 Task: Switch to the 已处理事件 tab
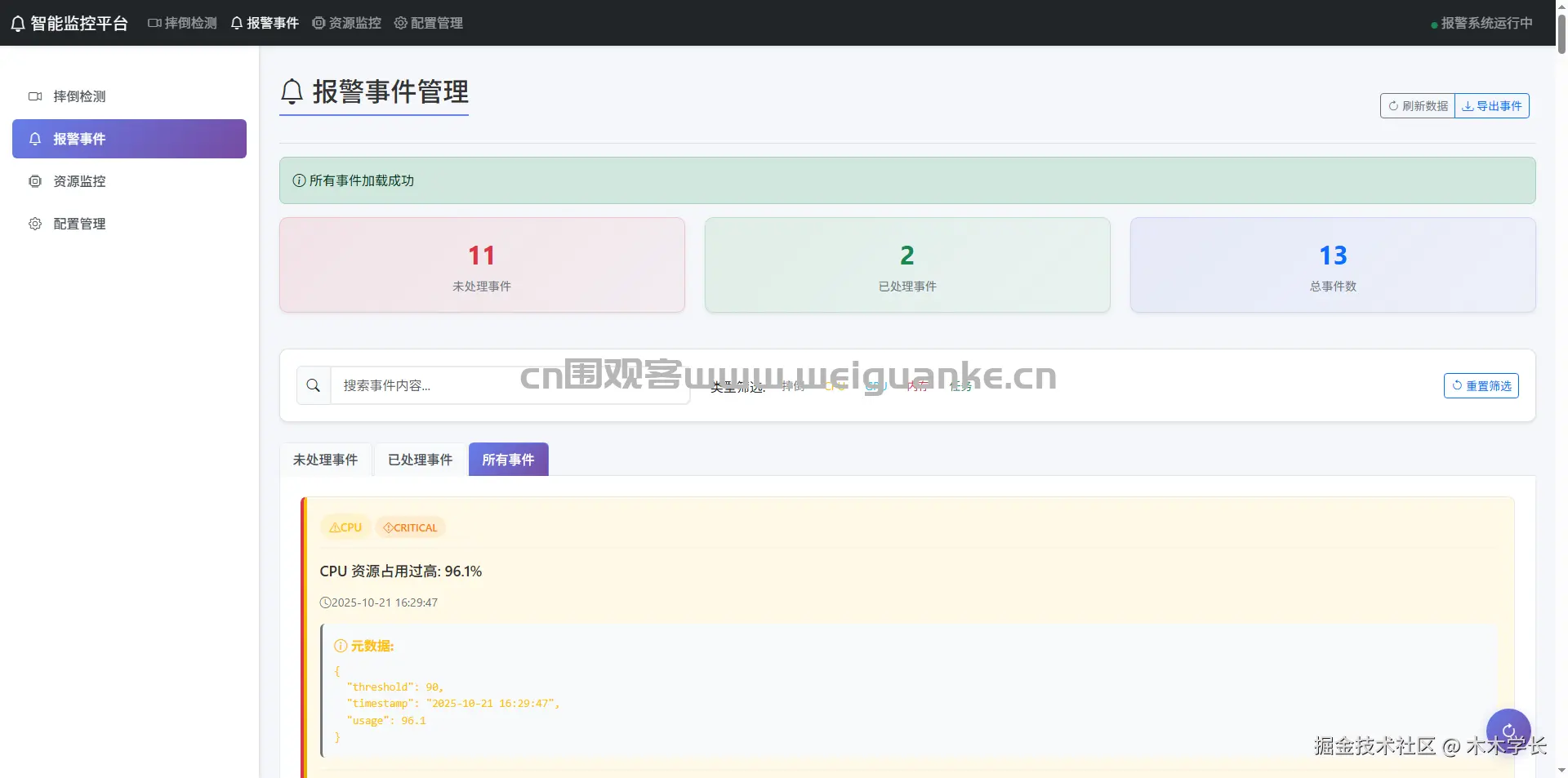420,460
